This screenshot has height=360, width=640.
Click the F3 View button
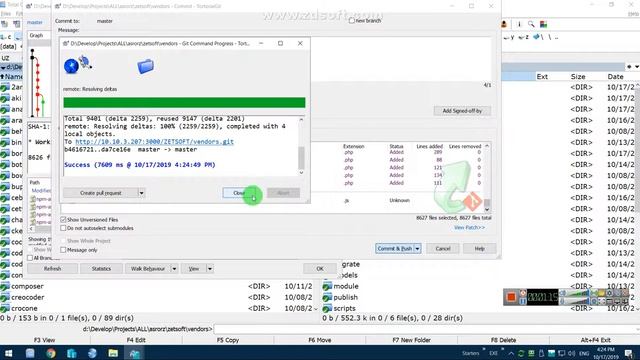pos(44,340)
